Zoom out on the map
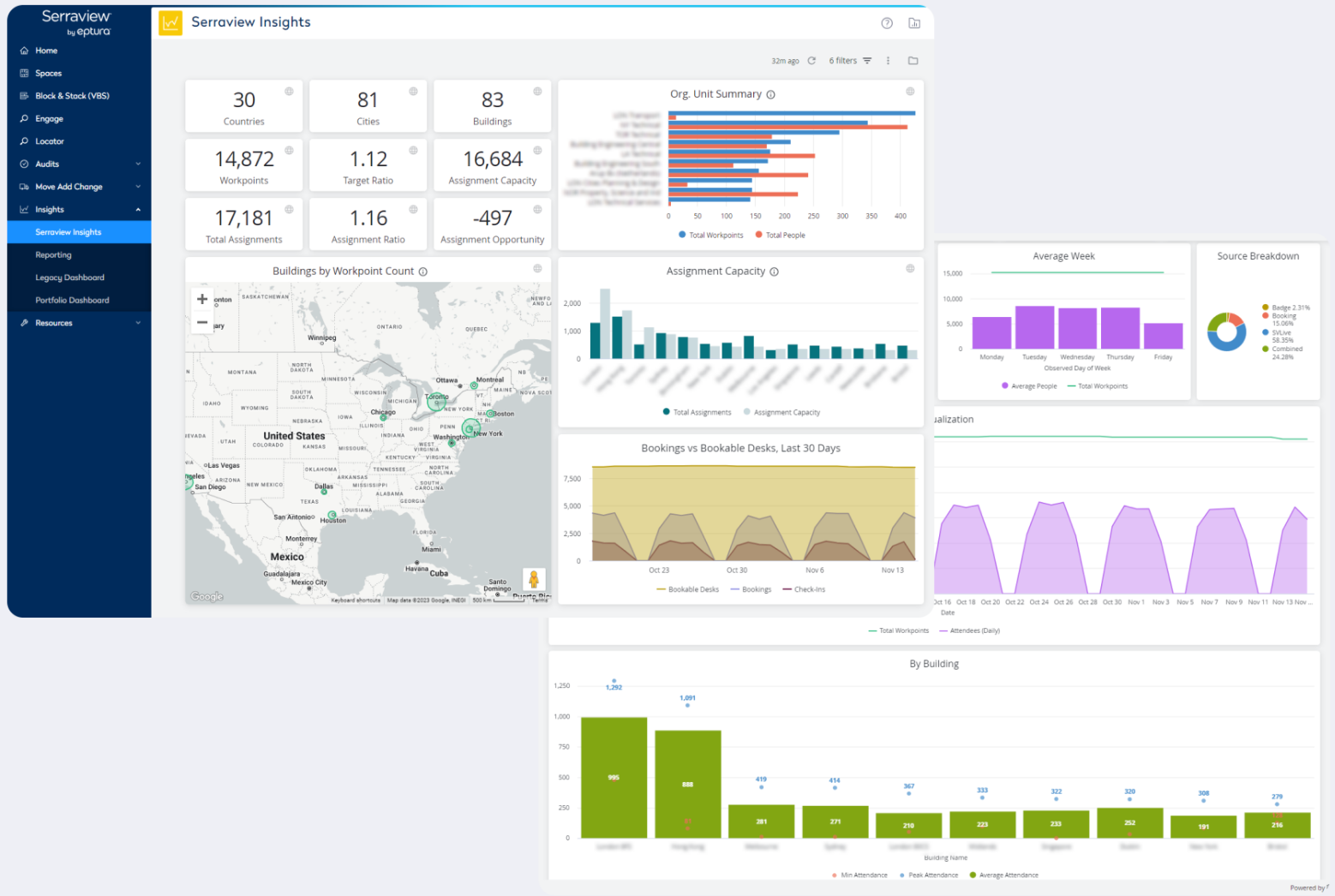 202,322
